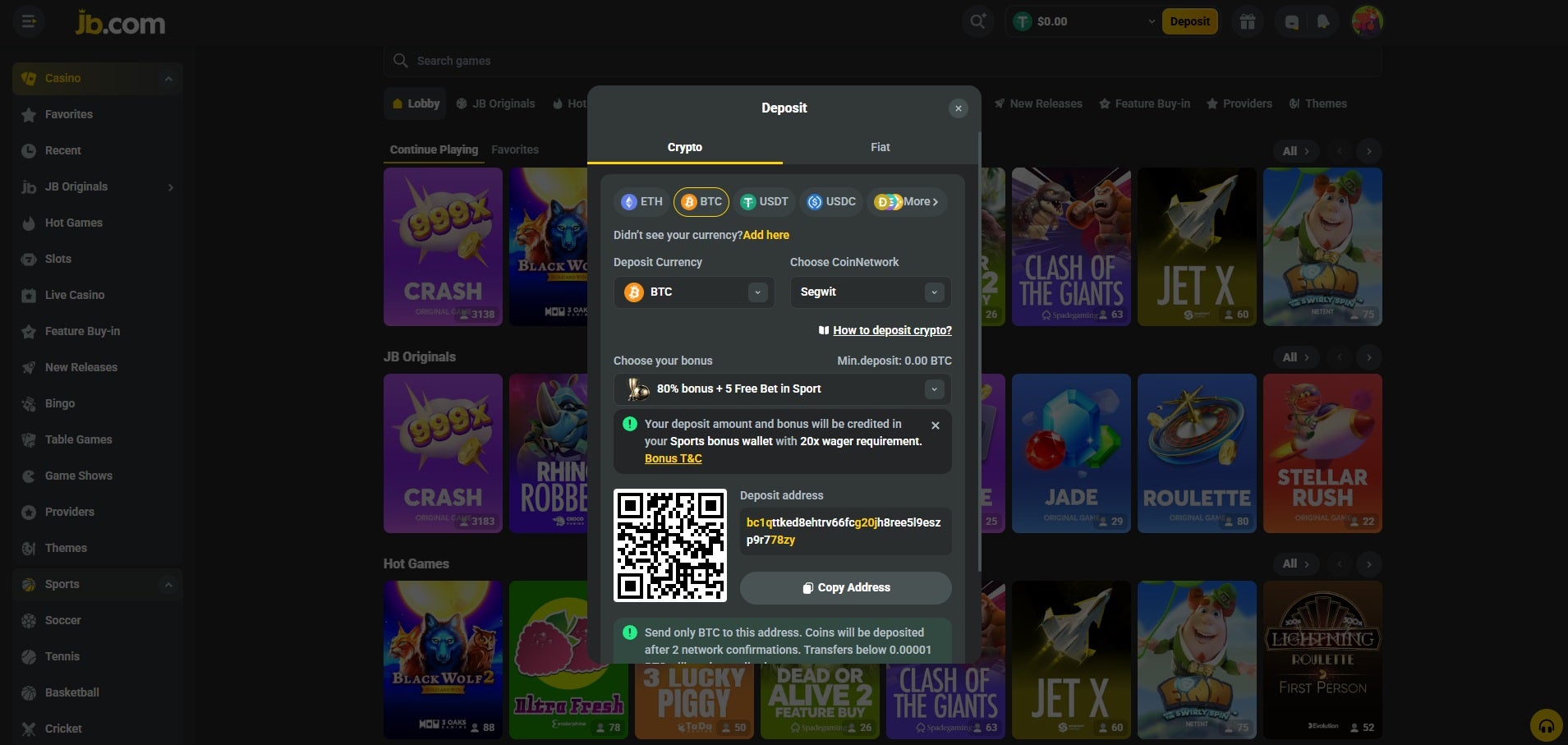Open the Stellar Rush game thumbnail
Image resolution: width=1568 pixels, height=745 pixels.
[1322, 453]
